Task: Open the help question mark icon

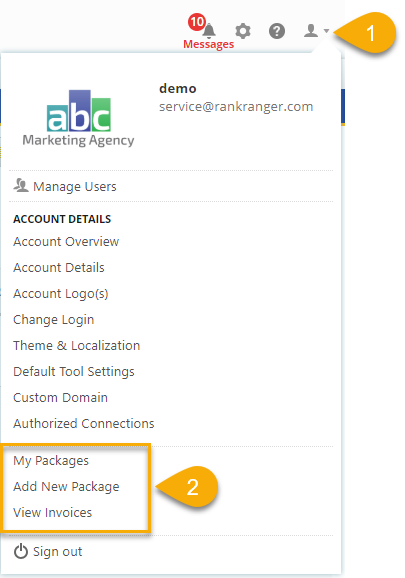Action: 277,31
